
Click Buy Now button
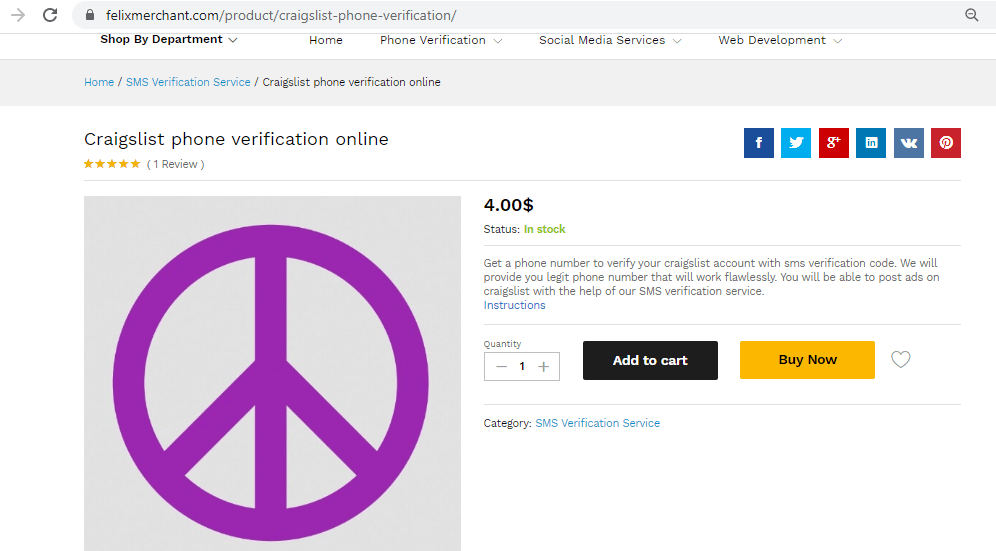807,360
